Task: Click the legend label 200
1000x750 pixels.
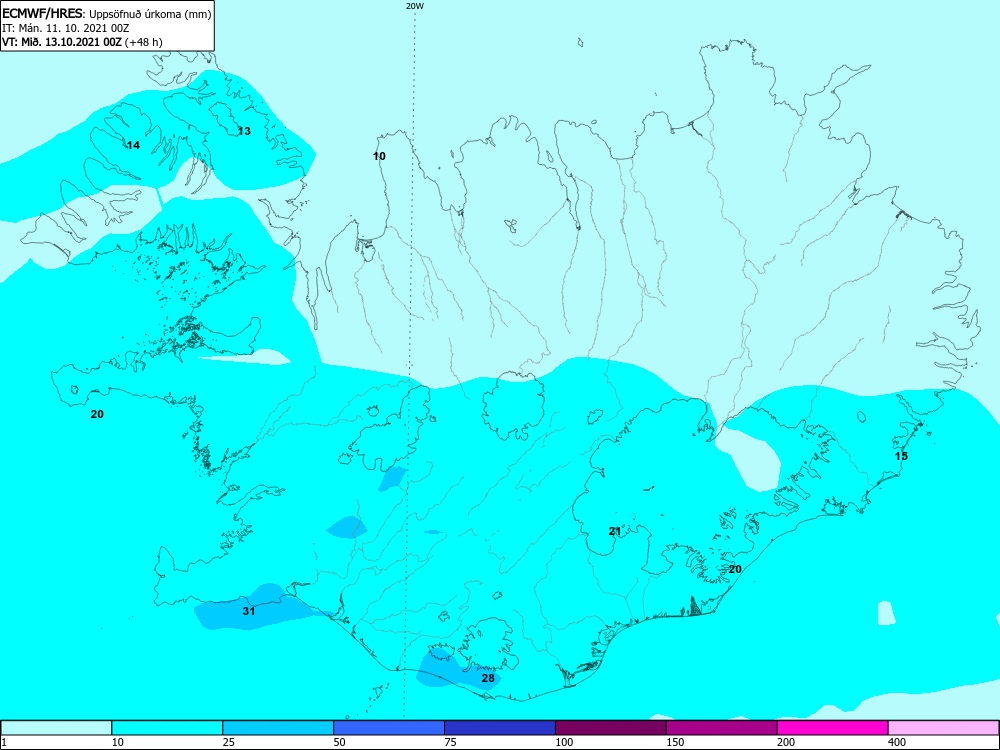Action: tap(786, 742)
